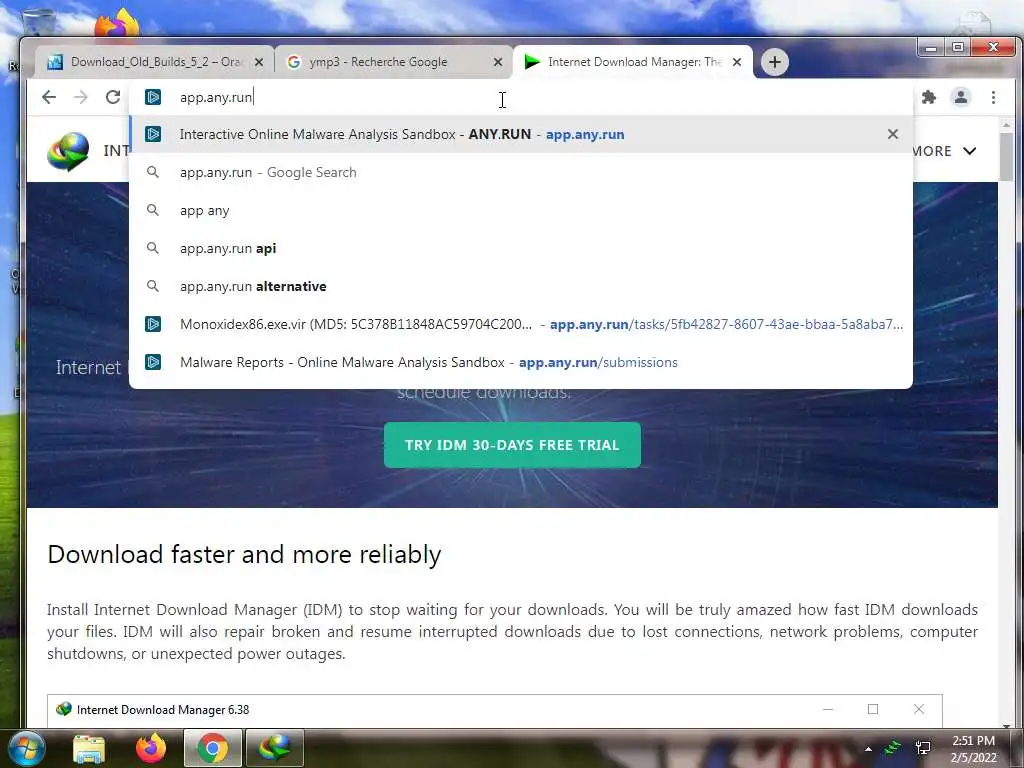The image size is (1024, 768).
Task: Select Interactive Online Malware Analysis Sandbox suggestion
Action: point(521,134)
